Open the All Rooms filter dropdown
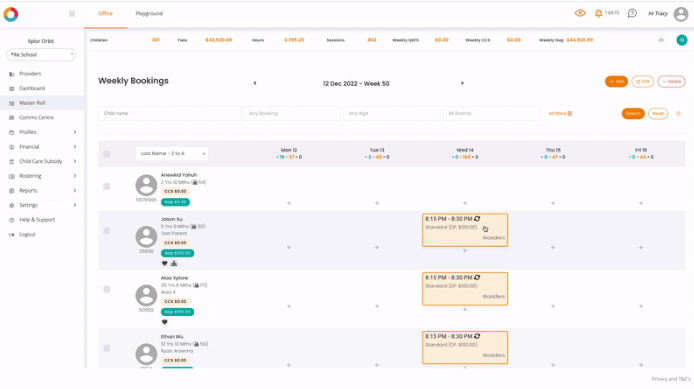The width and height of the screenshot is (694, 389). (x=491, y=113)
